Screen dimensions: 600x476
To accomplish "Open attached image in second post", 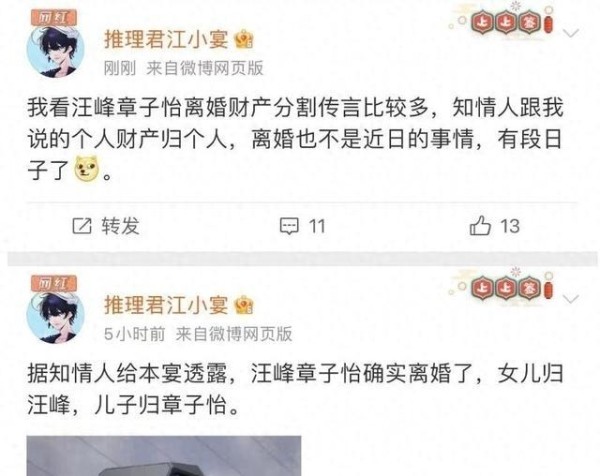I will (x=164, y=456).
